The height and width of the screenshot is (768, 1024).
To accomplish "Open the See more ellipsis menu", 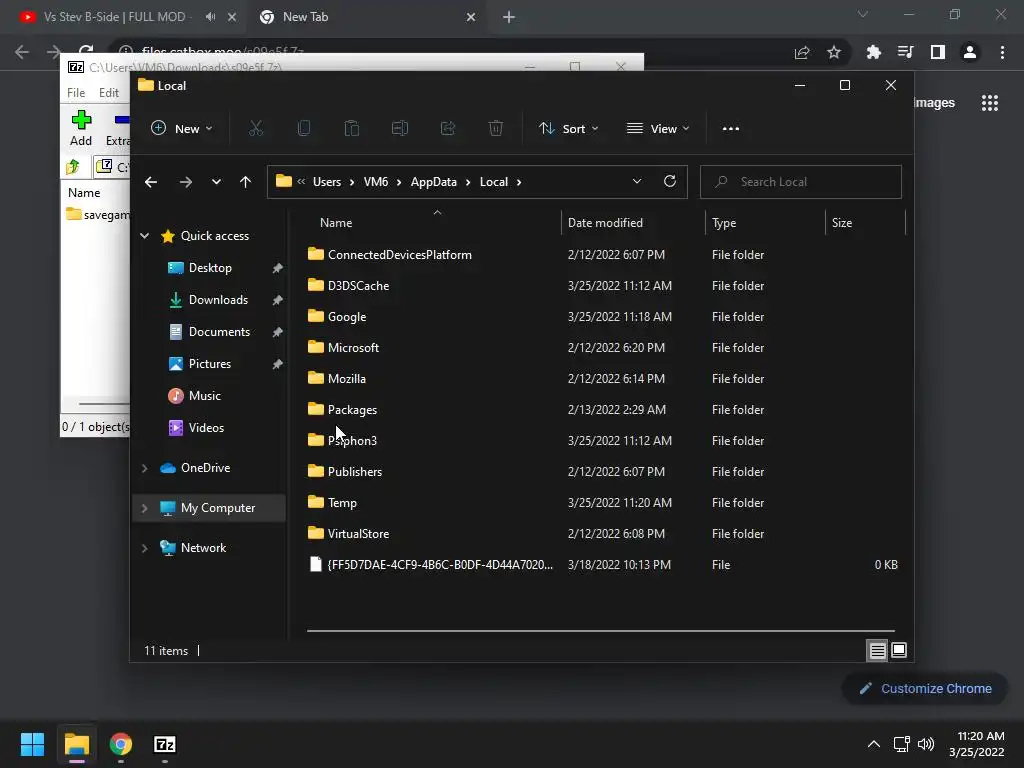I will coord(731,129).
